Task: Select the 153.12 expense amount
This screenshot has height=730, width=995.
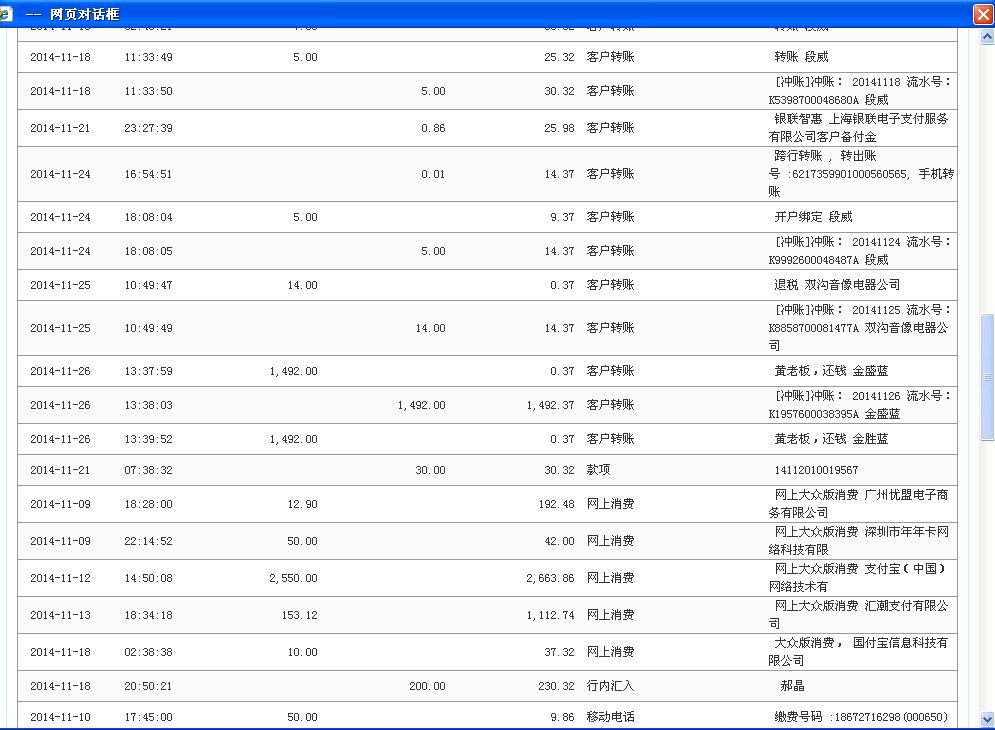Action: (299, 615)
